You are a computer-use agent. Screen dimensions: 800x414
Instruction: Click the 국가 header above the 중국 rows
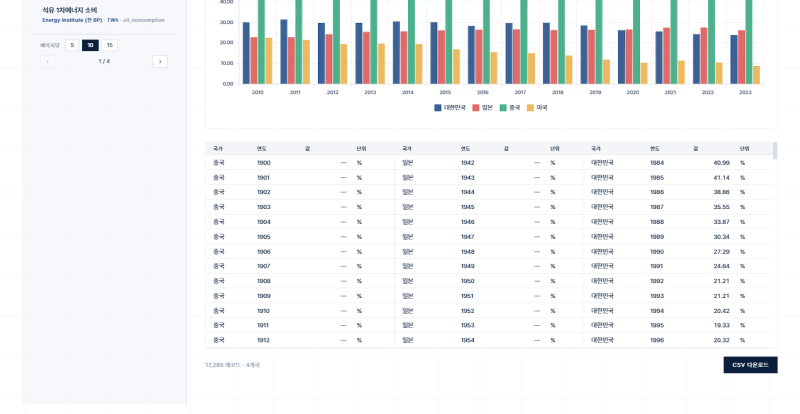[x=218, y=149]
